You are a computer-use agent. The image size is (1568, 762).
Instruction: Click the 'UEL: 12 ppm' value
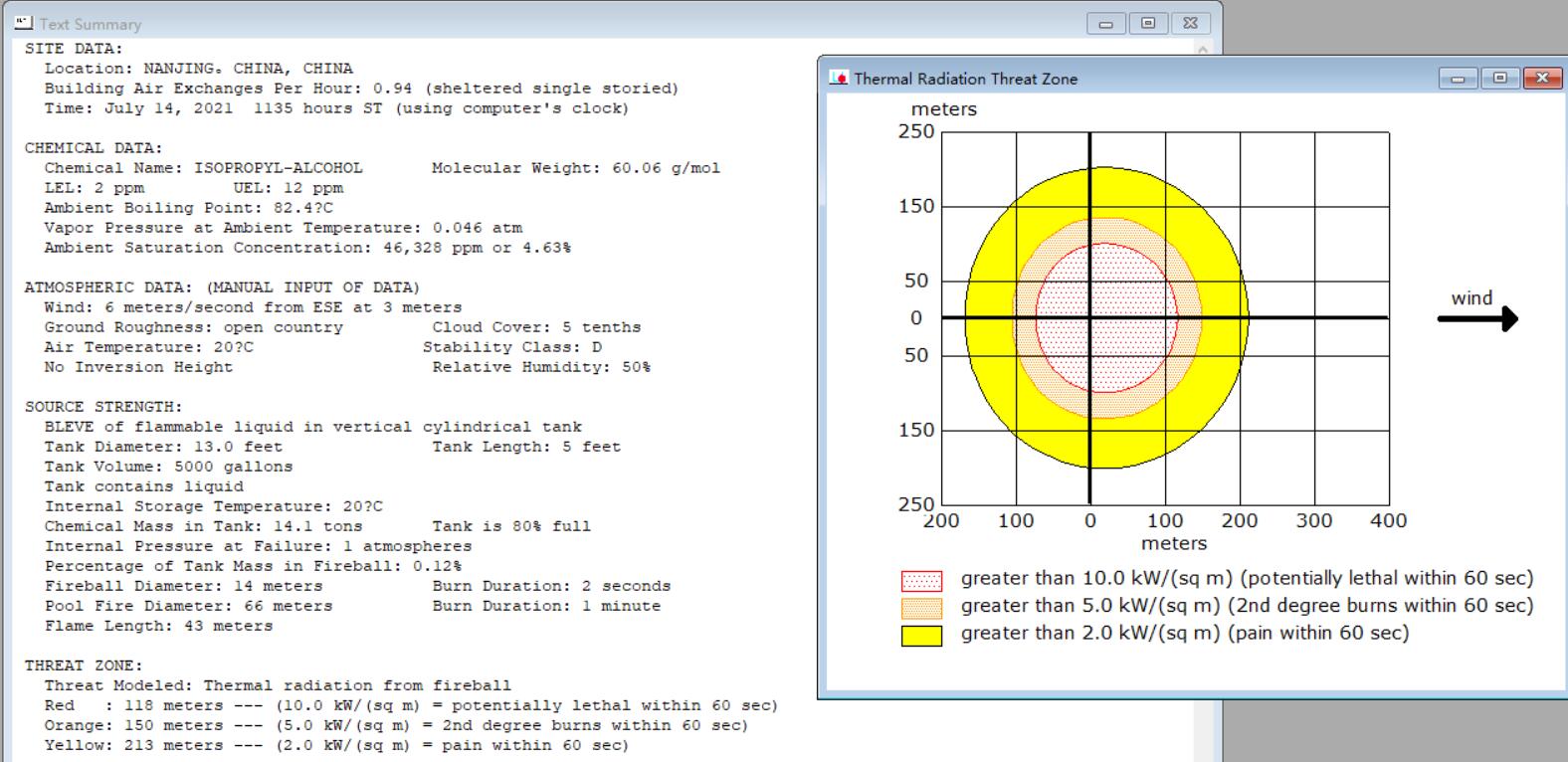289,188
